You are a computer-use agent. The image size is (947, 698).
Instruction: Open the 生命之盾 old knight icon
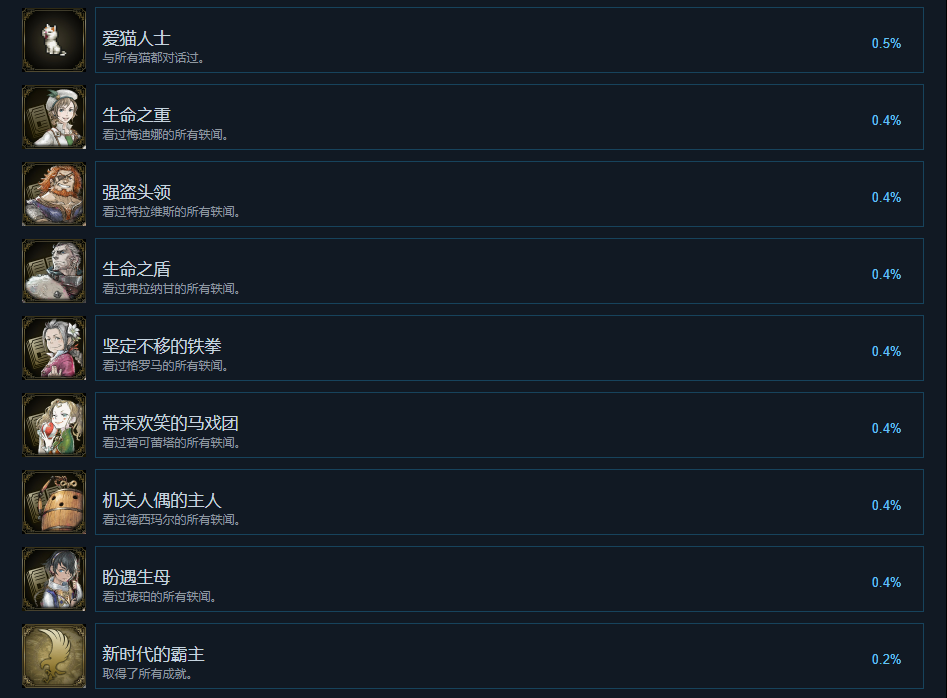tap(54, 271)
